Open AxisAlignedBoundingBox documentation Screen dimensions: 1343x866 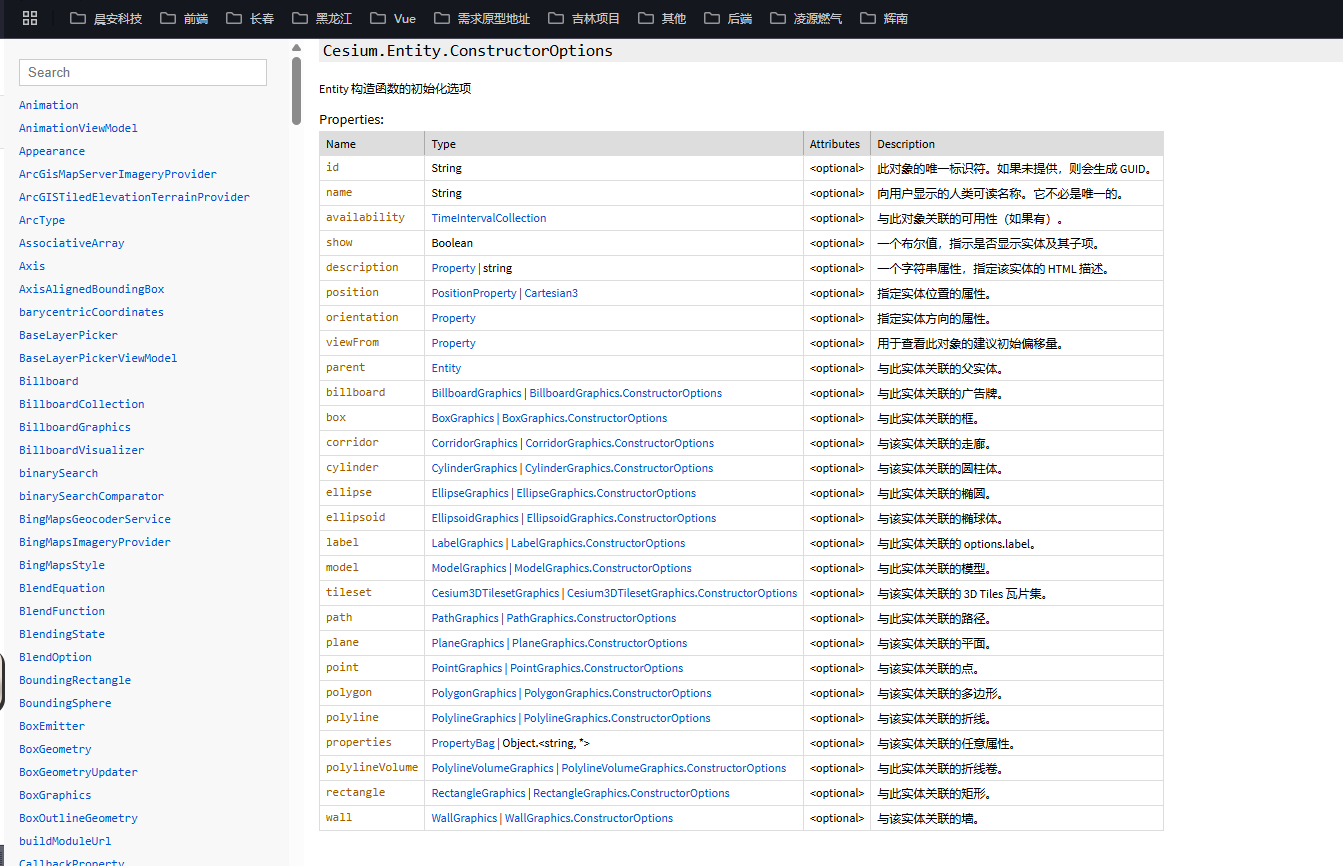(x=92, y=289)
